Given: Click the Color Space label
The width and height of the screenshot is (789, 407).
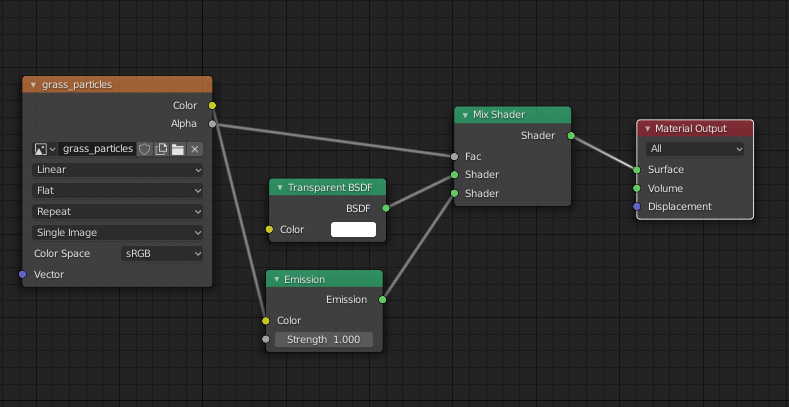Looking at the screenshot, I should coord(62,254).
